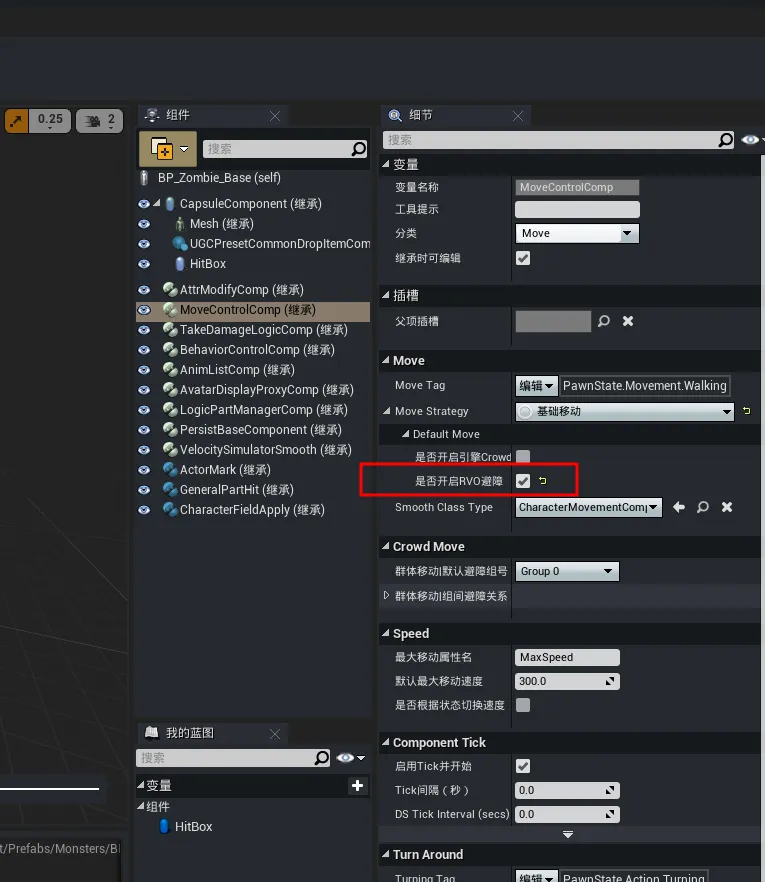This screenshot has width=765, height=882.
Task: Clear the 父项插槽 socket with X
Action: (628, 321)
